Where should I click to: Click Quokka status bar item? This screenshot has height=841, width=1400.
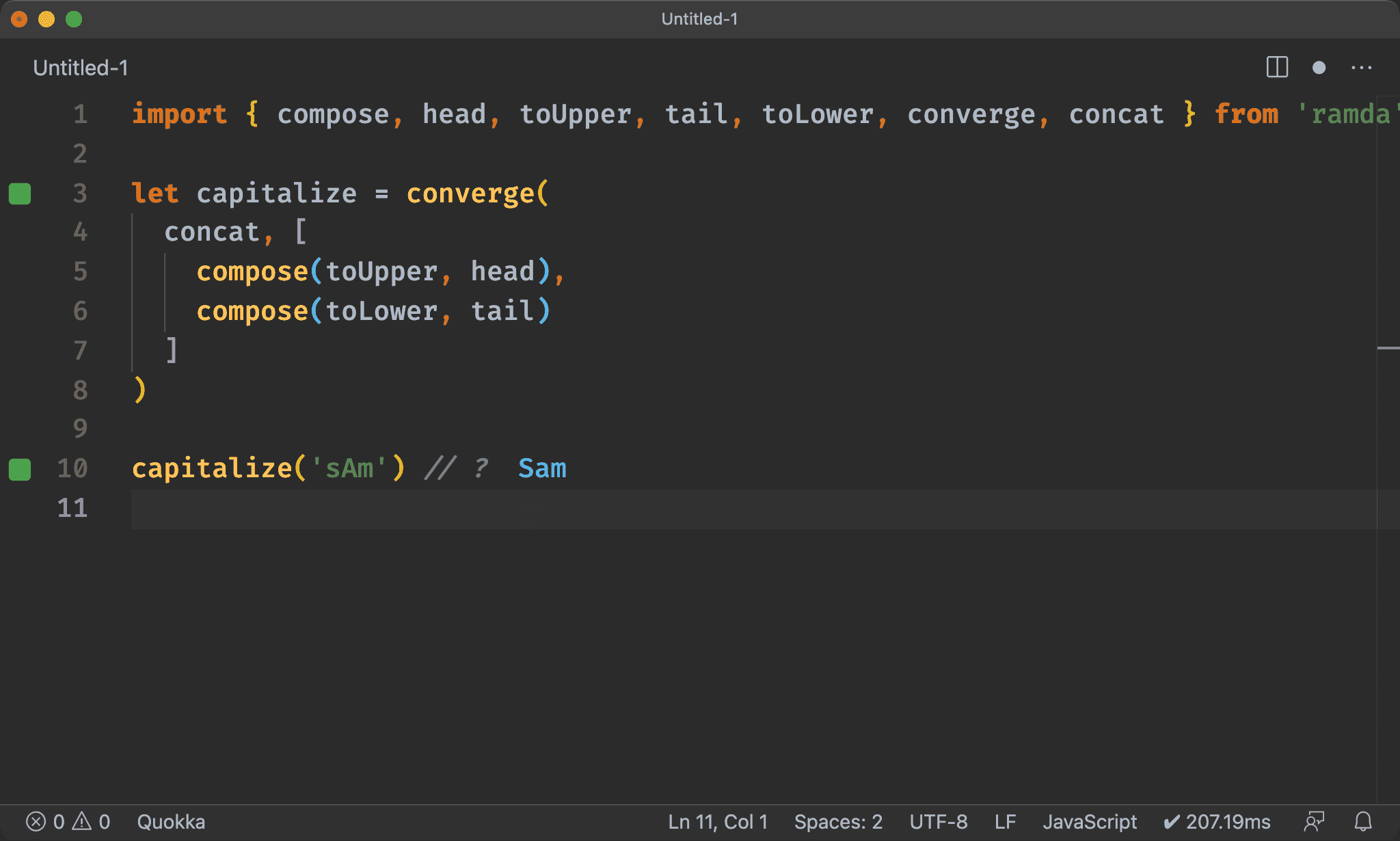point(171,821)
